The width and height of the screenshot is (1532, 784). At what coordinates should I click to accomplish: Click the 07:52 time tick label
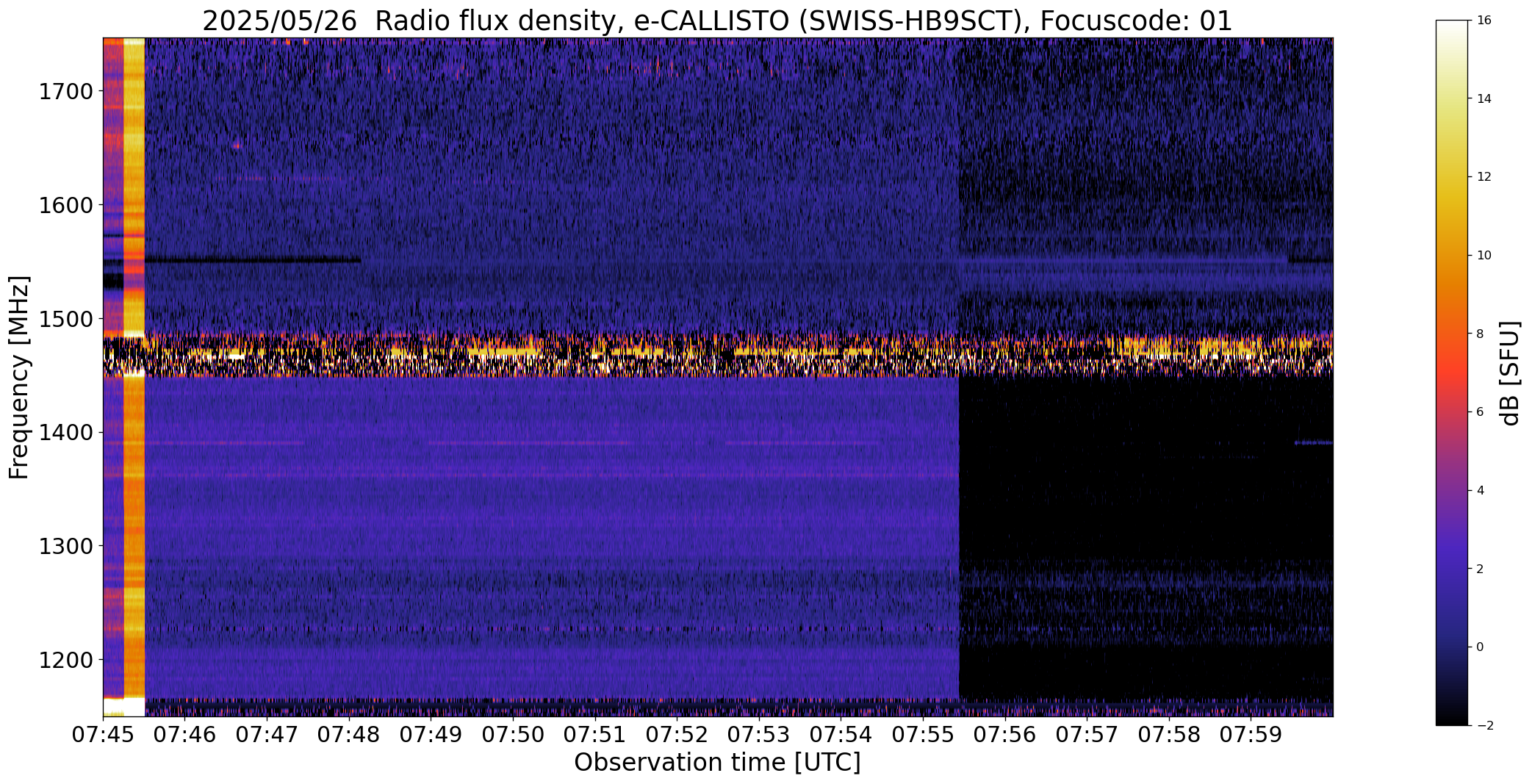[x=677, y=735]
